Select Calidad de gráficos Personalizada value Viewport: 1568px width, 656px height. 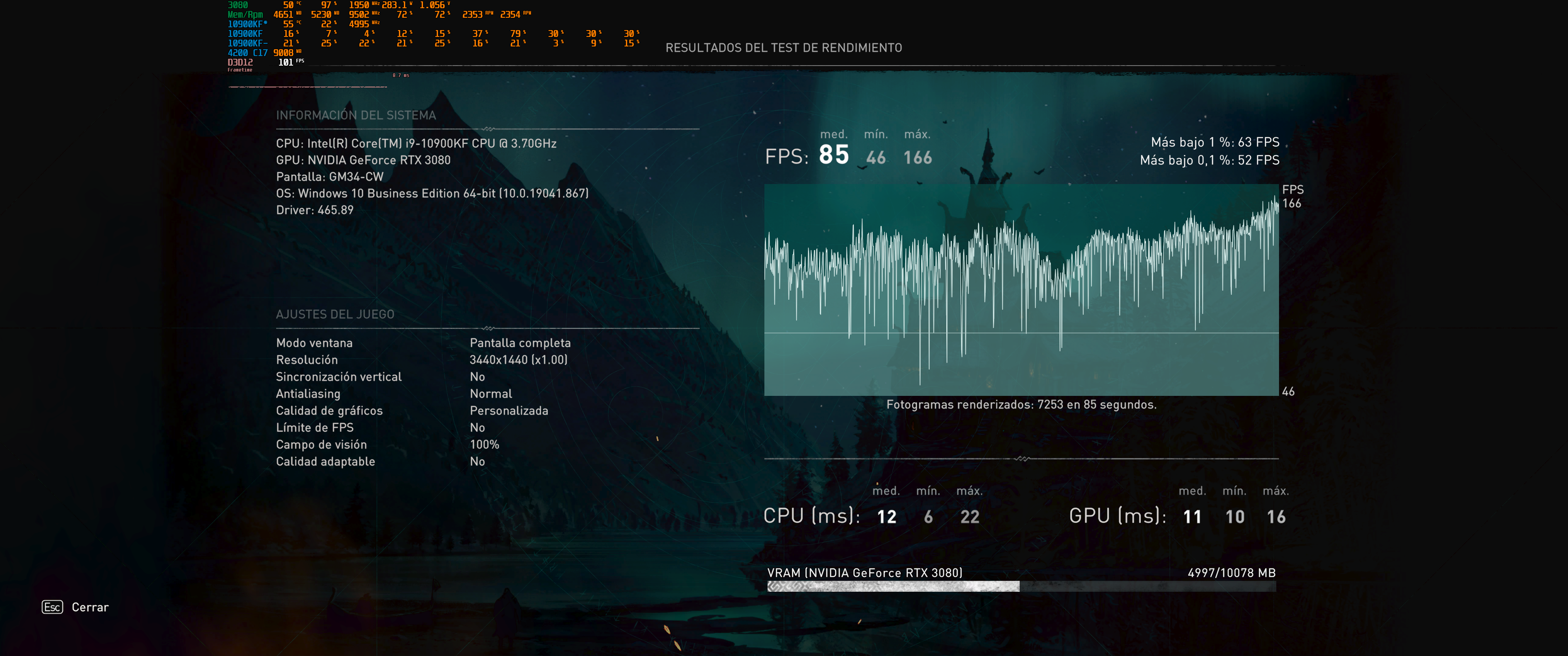(508, 411)
